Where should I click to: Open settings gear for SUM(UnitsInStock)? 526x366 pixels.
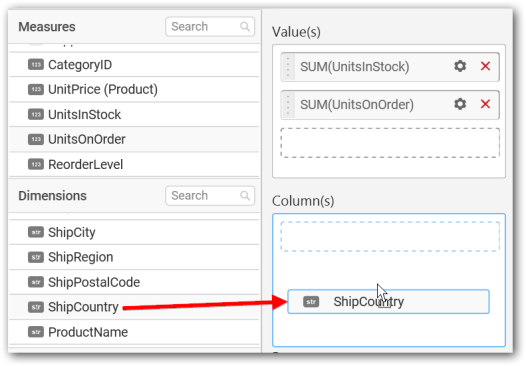(460, 66)
